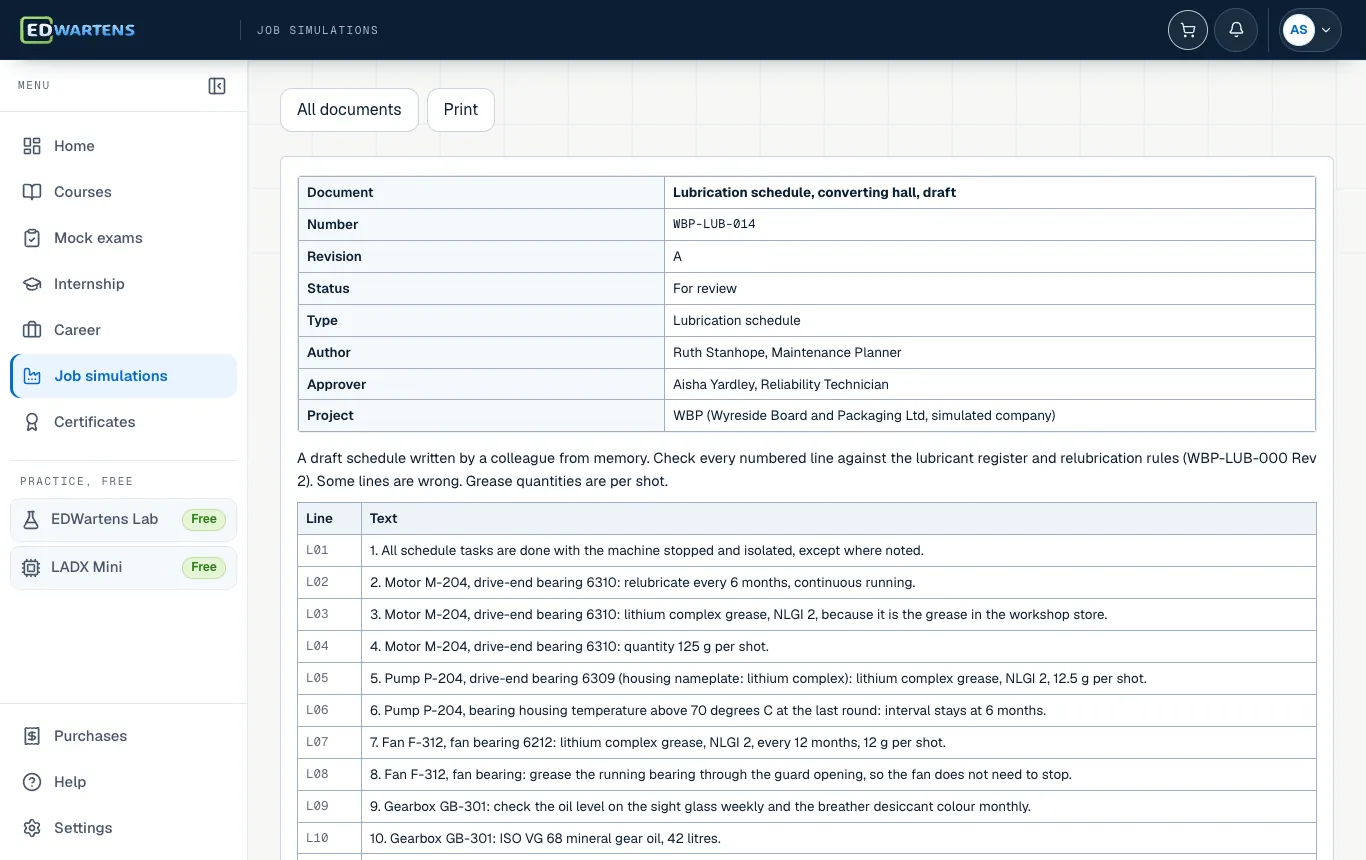The image size is (1366, 860).
Task: Open the AS user avatar
Action: [1299, 30]
